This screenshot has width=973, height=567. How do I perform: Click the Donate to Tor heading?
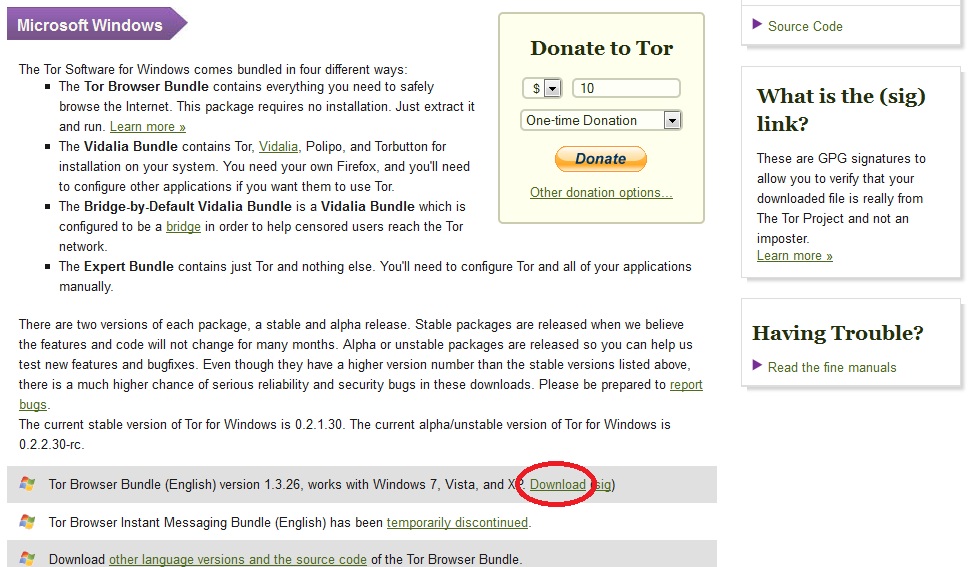pyautogui.click(x=601, y=48)
